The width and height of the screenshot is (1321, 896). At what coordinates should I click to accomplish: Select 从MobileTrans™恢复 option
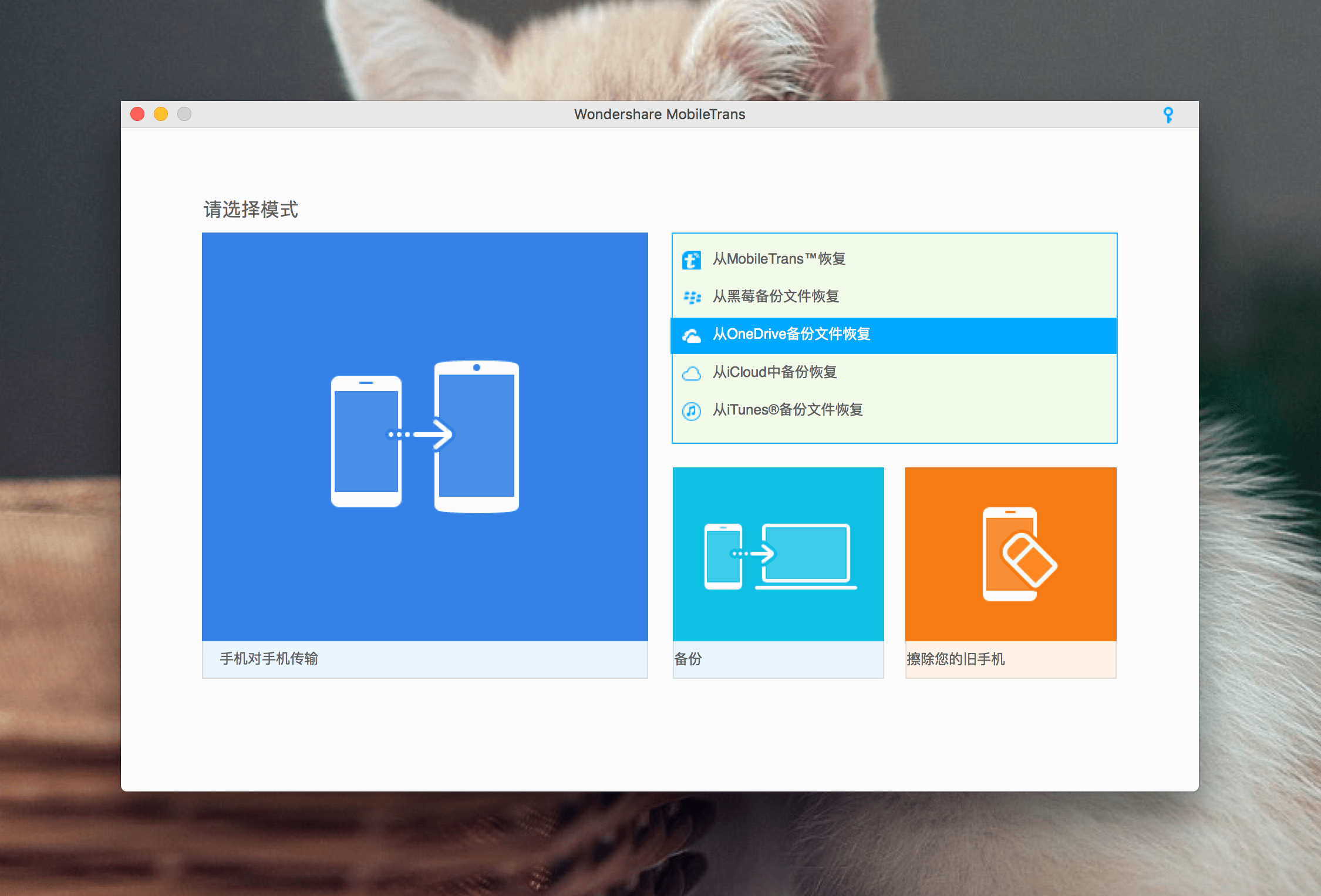pyautogui.click(x=894, y=259)
